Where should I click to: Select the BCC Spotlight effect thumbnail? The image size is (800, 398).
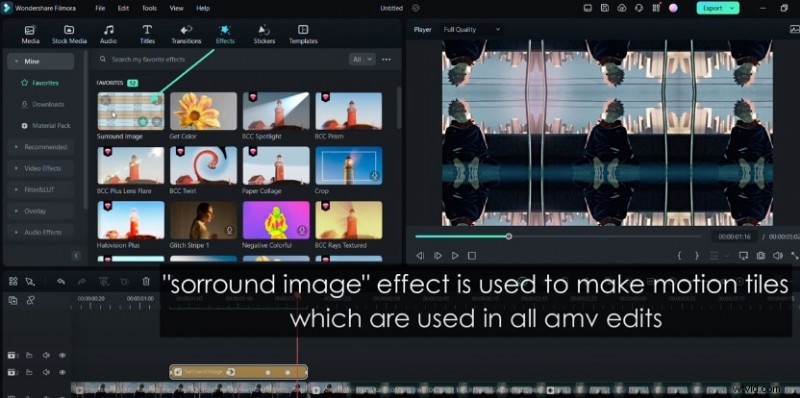tap(276, 111)
